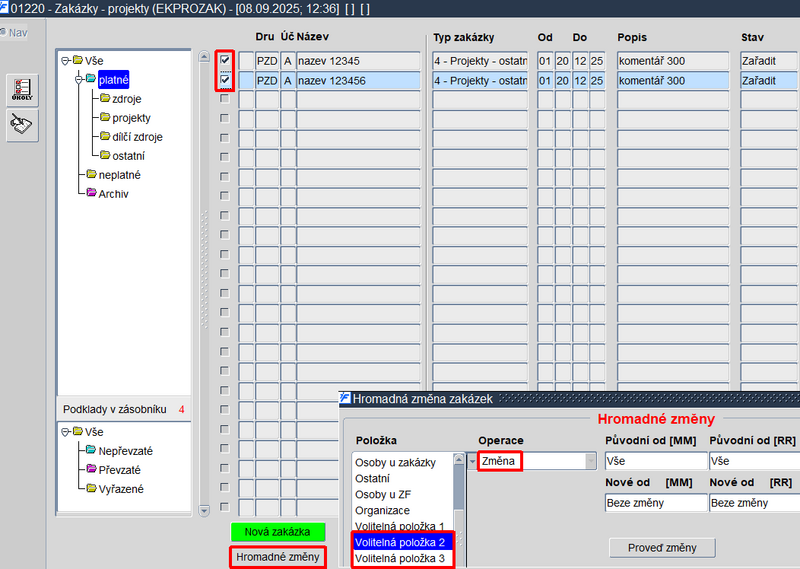Click the Hromadné změny button
The height and width of the screenshot is (569, 800).
click(x=278, y=557)
